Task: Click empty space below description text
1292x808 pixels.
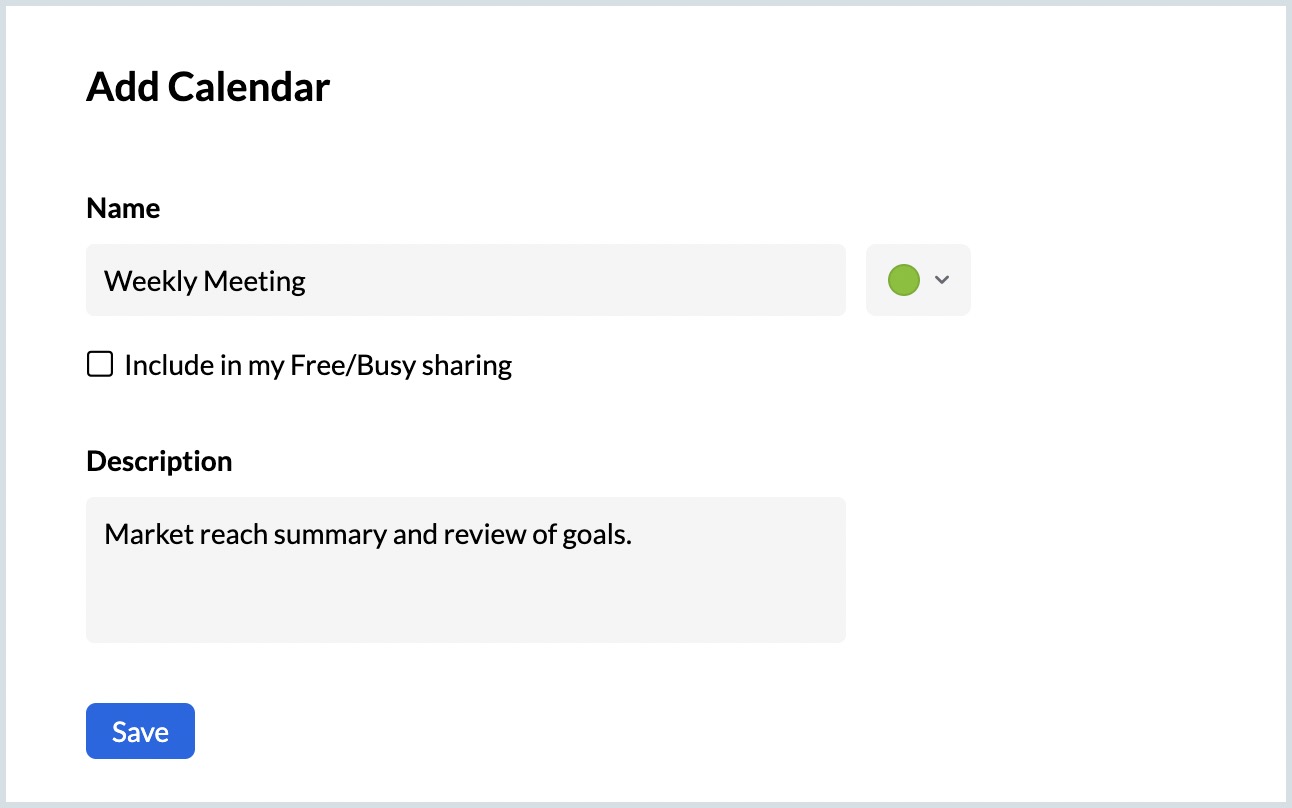Action: 465,600
